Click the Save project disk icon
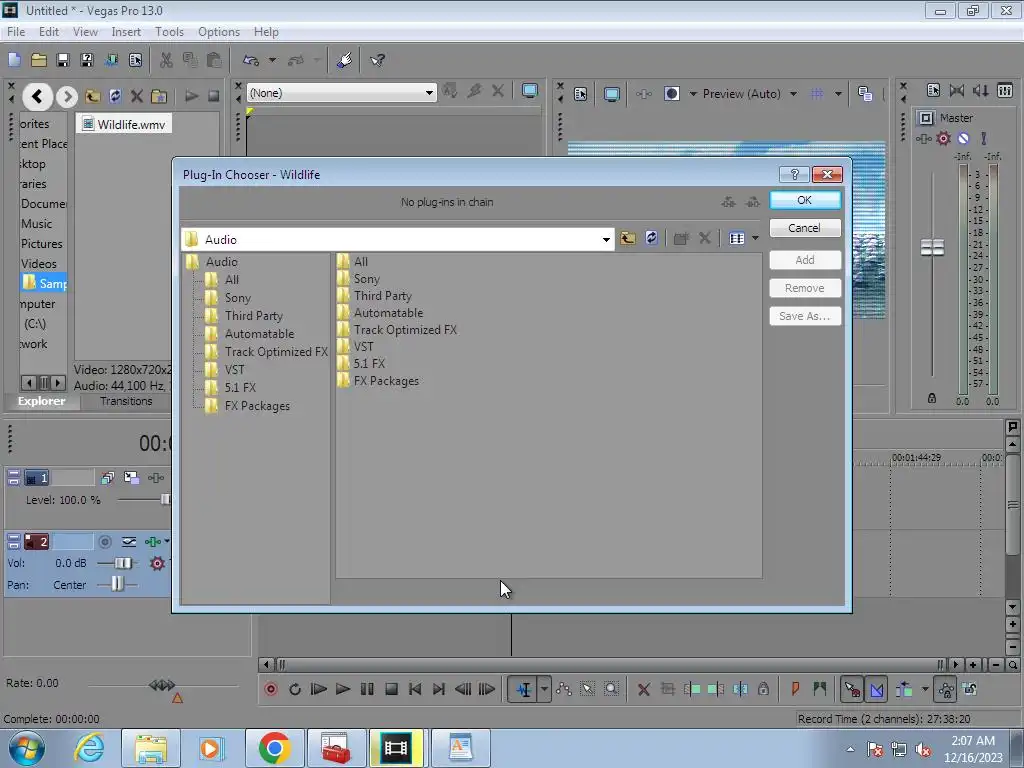This screenshot has width=1024, height=768. point(63,60)
